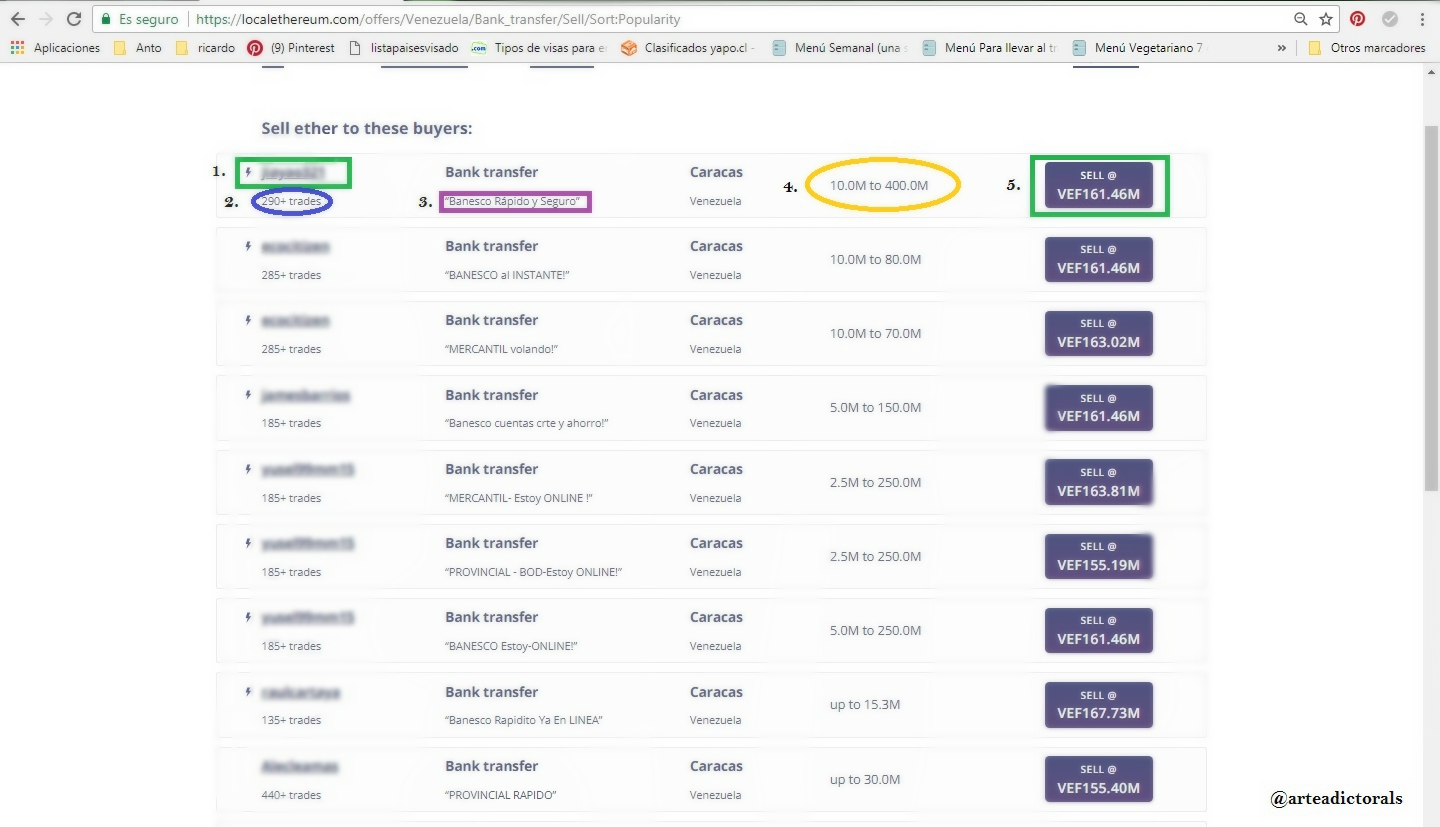Click 'Bank transfer' in the 'PROVINCIAL RAPIDO' row
The height and width of the screenshot is (827, 1440).
(x=492, y=766)
